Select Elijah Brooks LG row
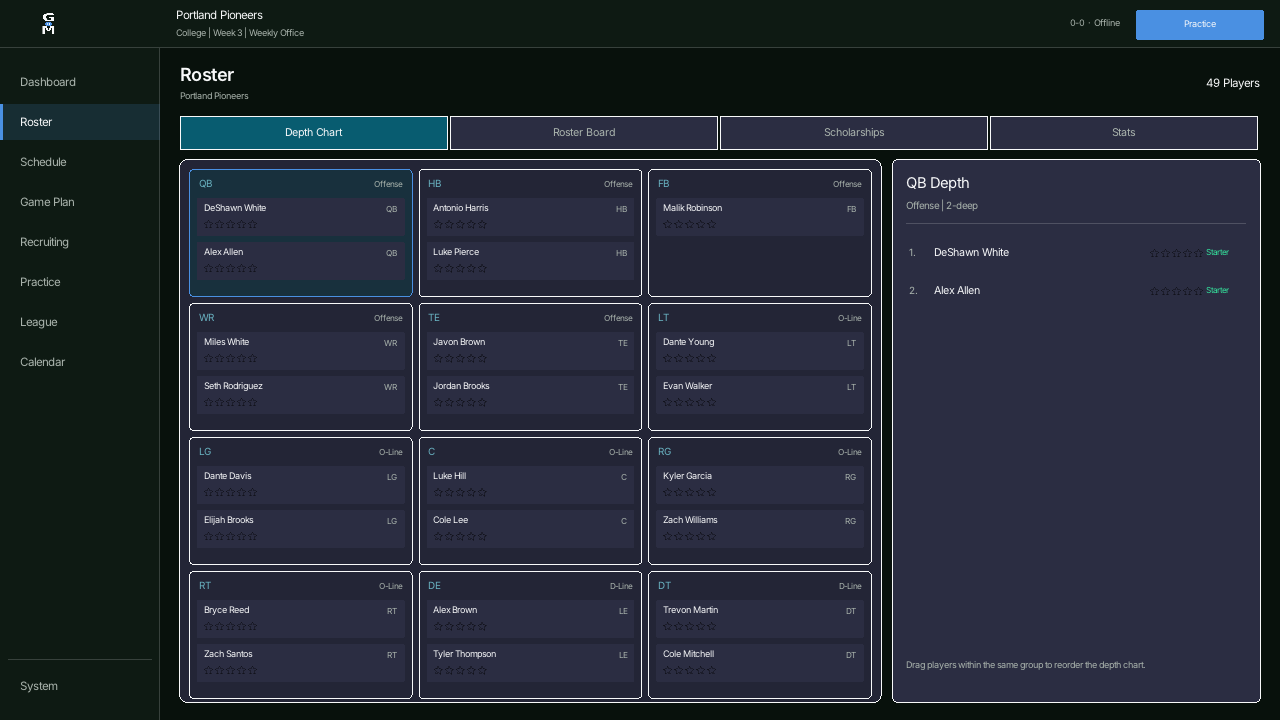1280x720 pixels. 301,529
